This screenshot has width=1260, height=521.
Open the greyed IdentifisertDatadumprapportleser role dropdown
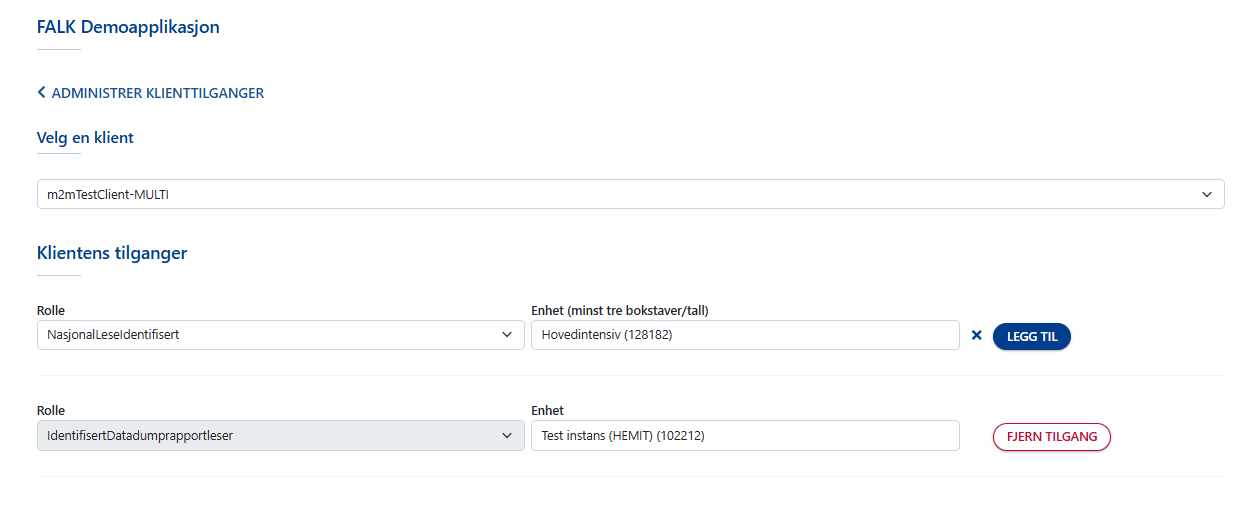(x=280, y=436)
